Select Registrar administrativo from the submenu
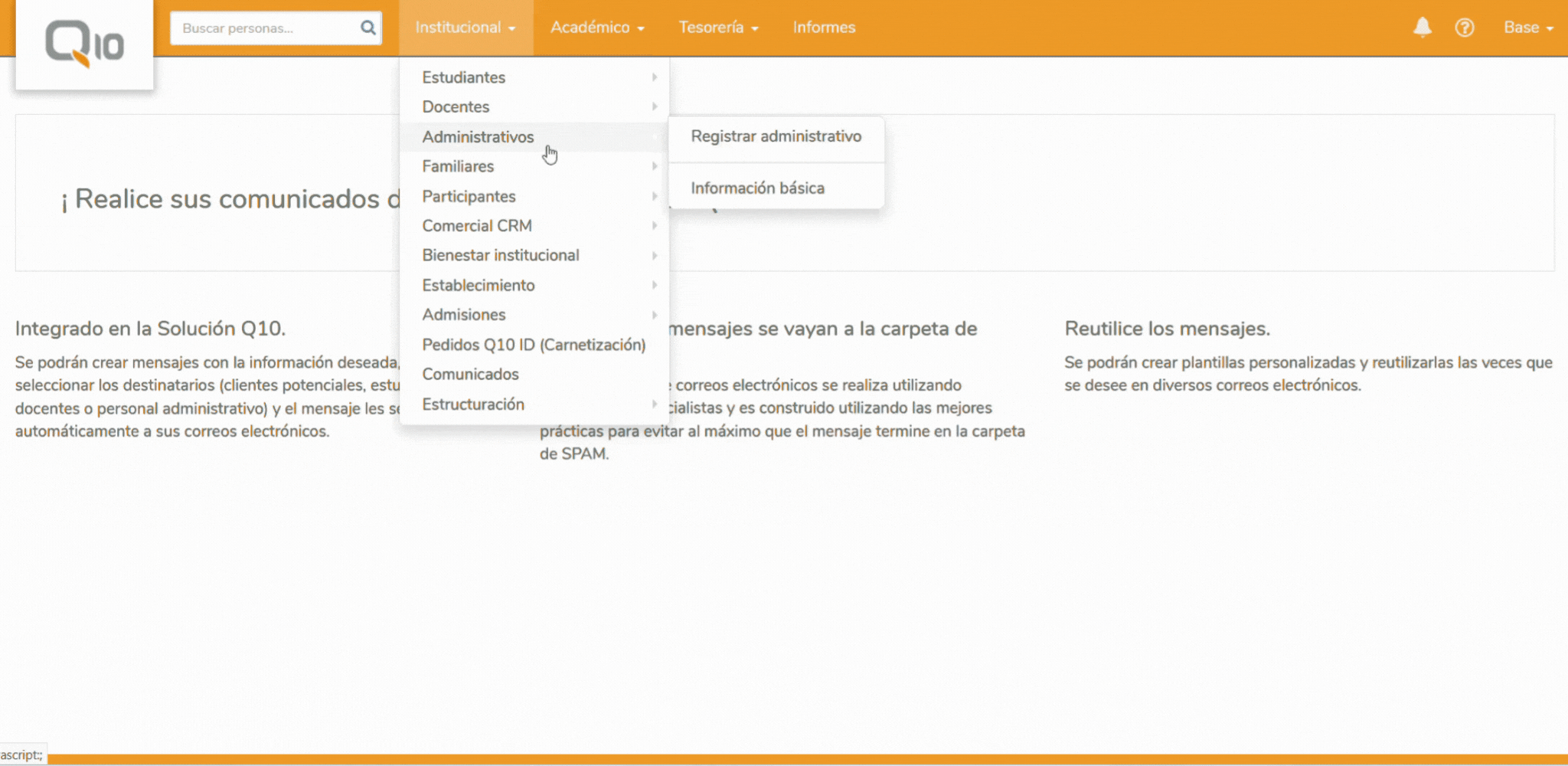1568x766 pixels. click(776, 136)
